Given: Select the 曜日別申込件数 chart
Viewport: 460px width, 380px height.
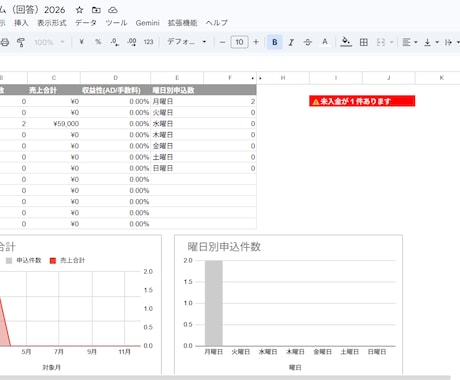Looking at the screenshot, I should 288,305.
